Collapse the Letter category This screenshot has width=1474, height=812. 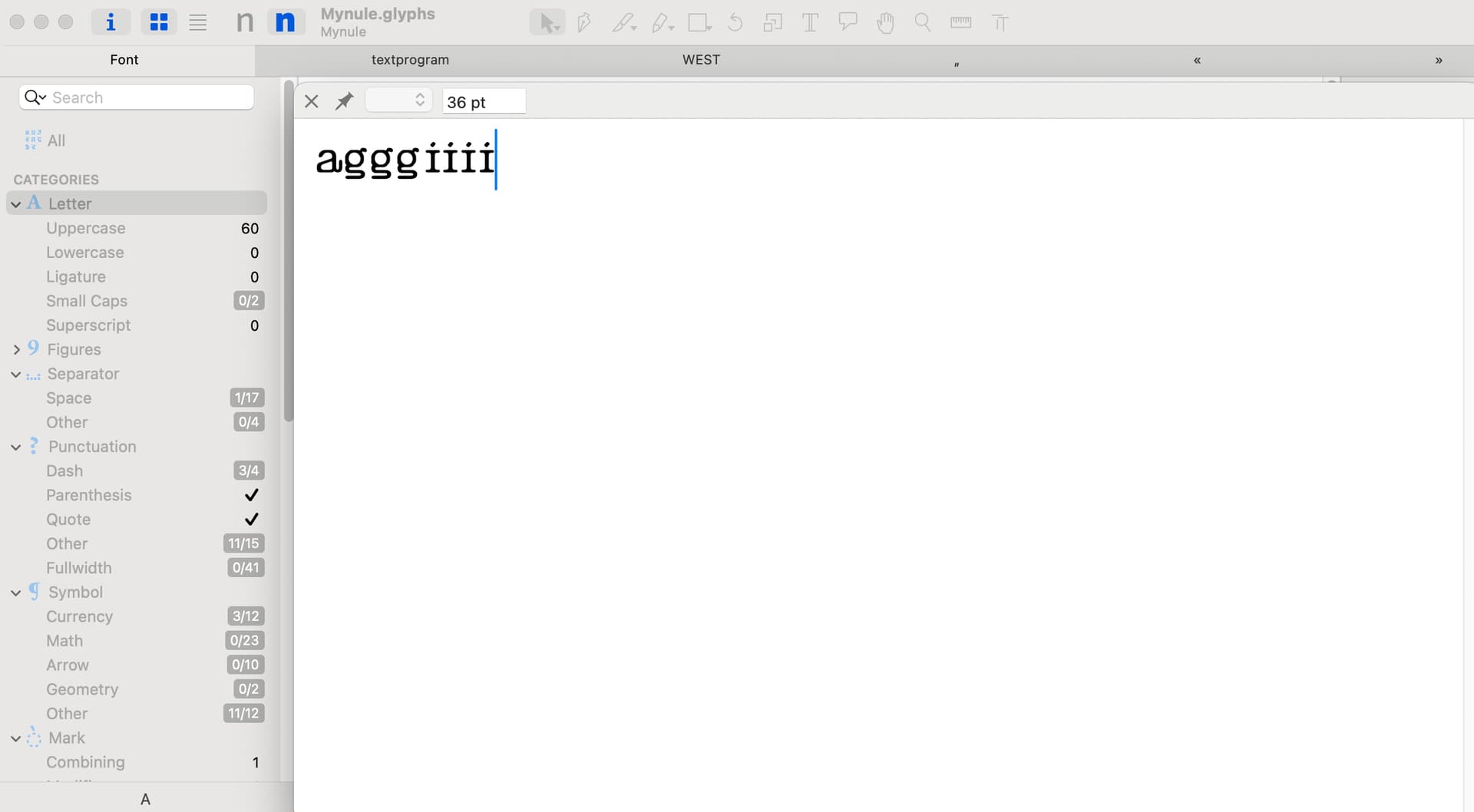(16, 204)
